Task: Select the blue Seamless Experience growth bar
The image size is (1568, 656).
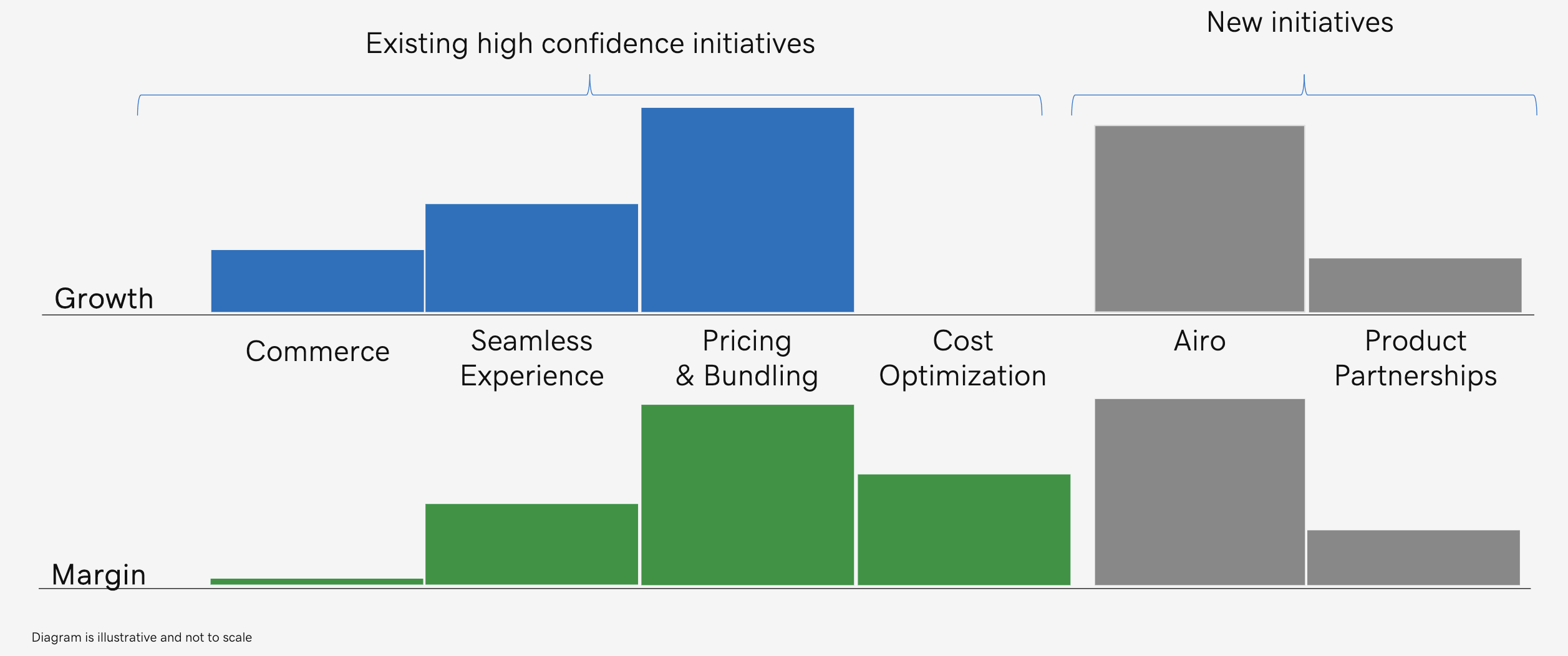Action: 531,258
